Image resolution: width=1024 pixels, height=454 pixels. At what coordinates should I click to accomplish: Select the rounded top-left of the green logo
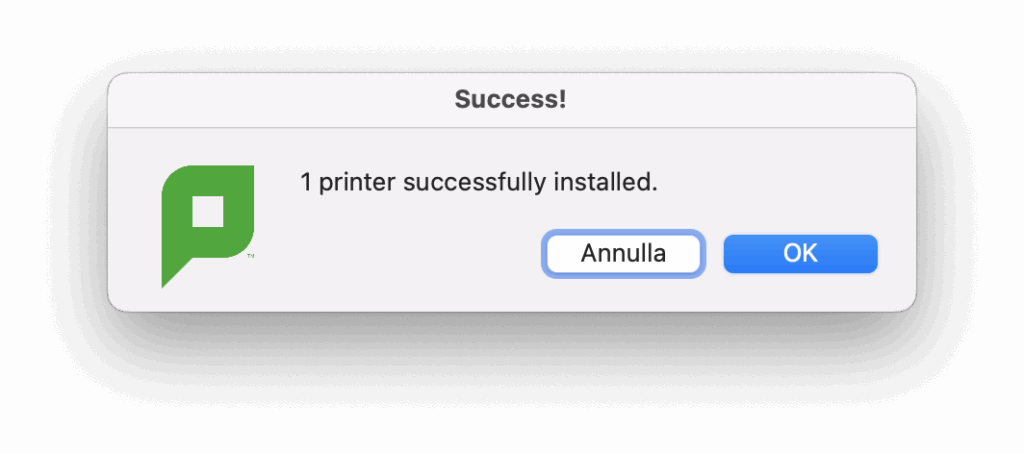click(x=172, y=176)
